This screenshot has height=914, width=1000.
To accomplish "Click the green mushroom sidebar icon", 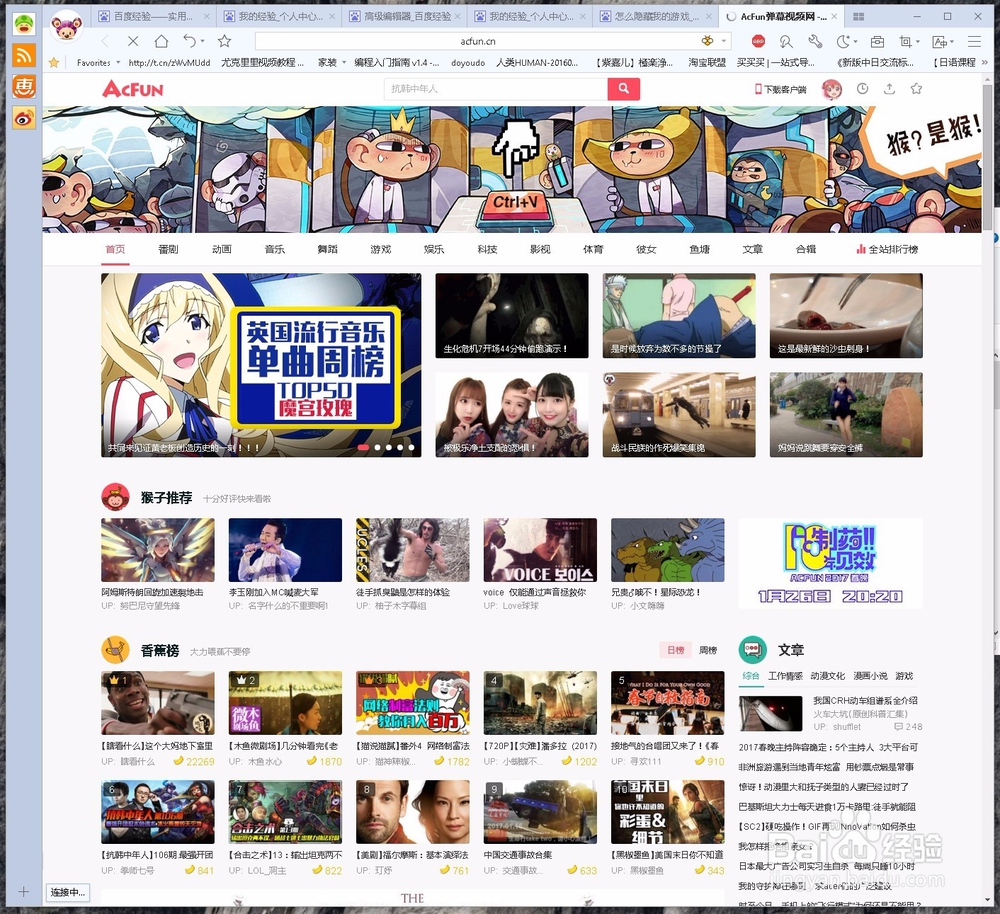I will tap(24, 24).
